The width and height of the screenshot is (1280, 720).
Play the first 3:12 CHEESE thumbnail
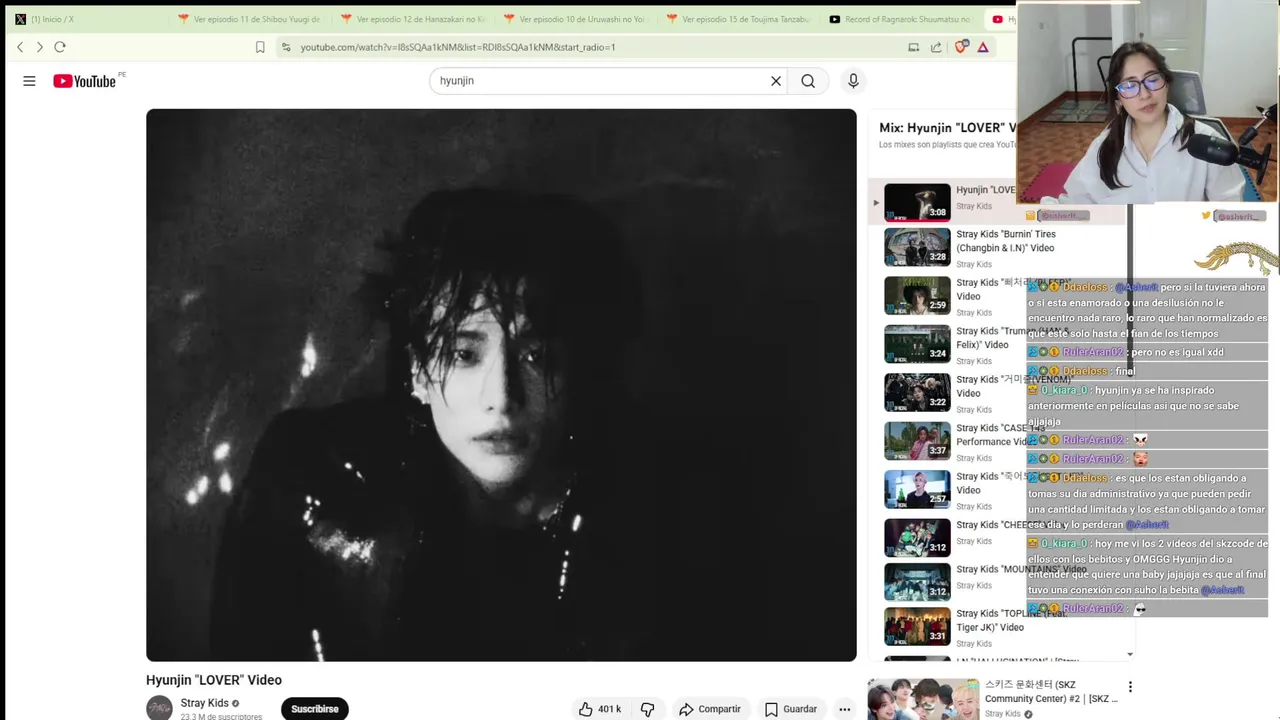pos(917,538)
